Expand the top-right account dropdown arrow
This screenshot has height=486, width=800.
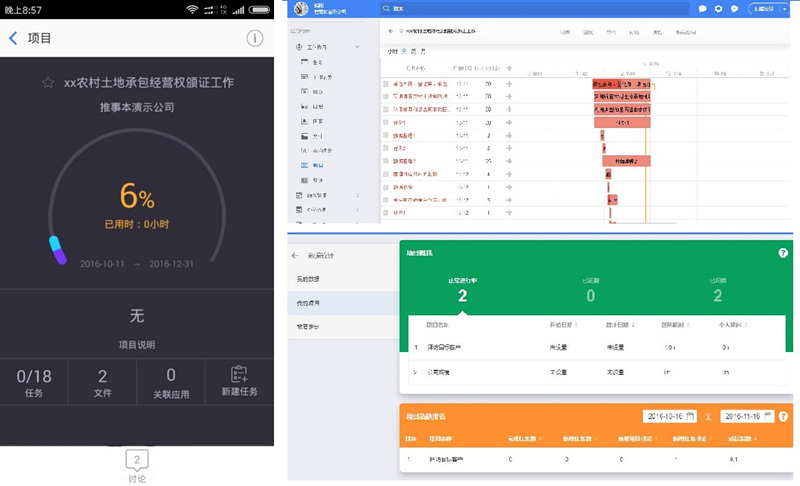point(785,8)
